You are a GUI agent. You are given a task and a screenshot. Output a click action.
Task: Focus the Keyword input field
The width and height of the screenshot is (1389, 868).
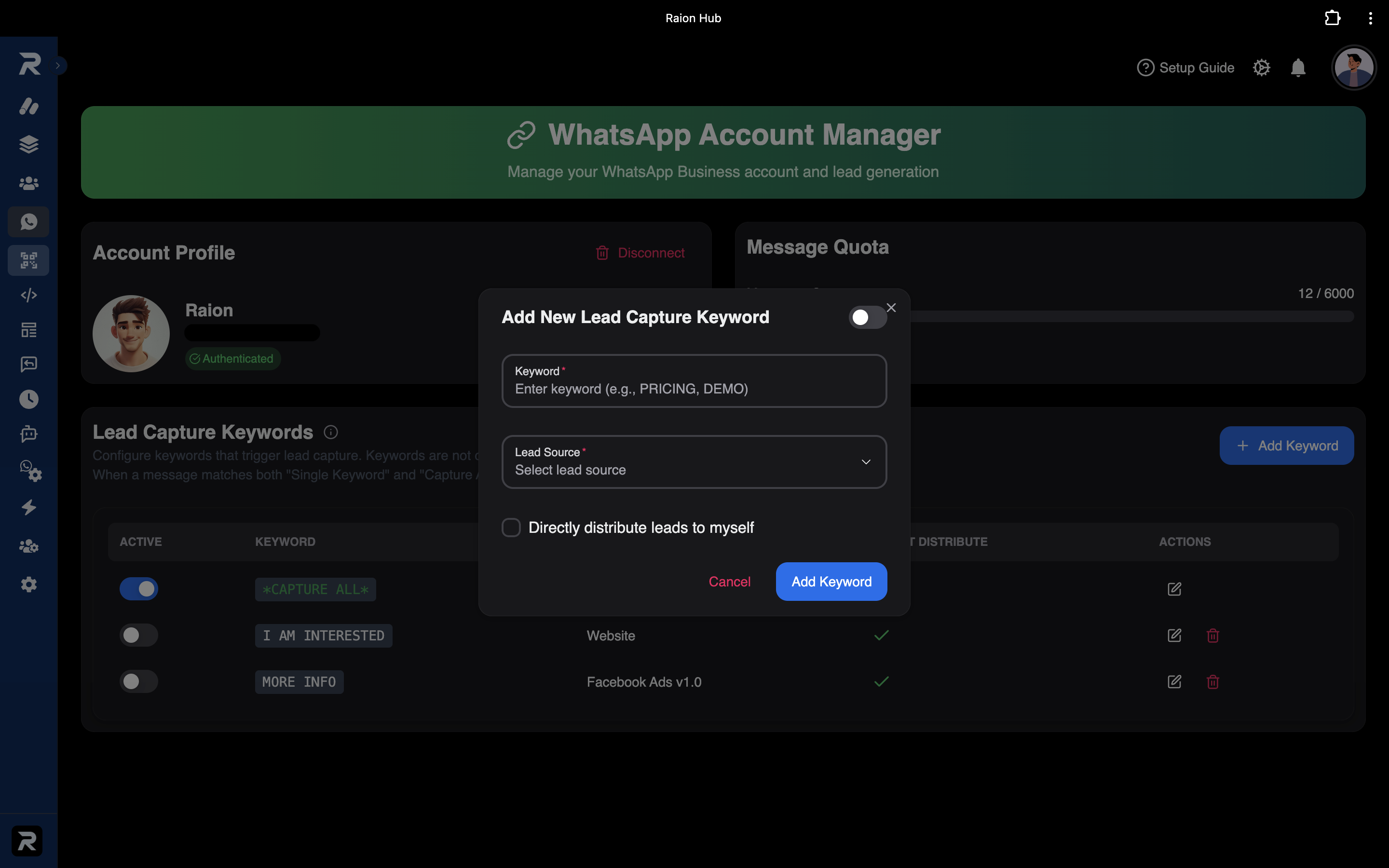pyautogui.click(x=694, y=380)
